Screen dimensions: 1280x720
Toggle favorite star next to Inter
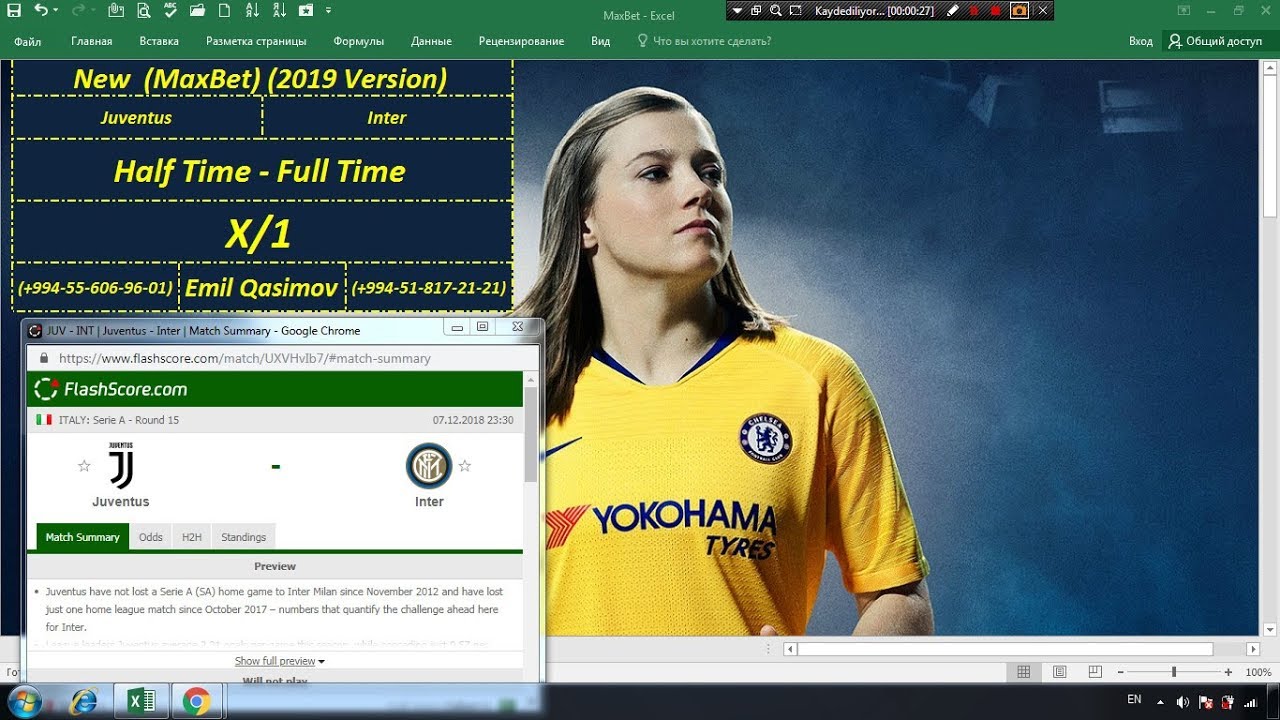point(465,466)
